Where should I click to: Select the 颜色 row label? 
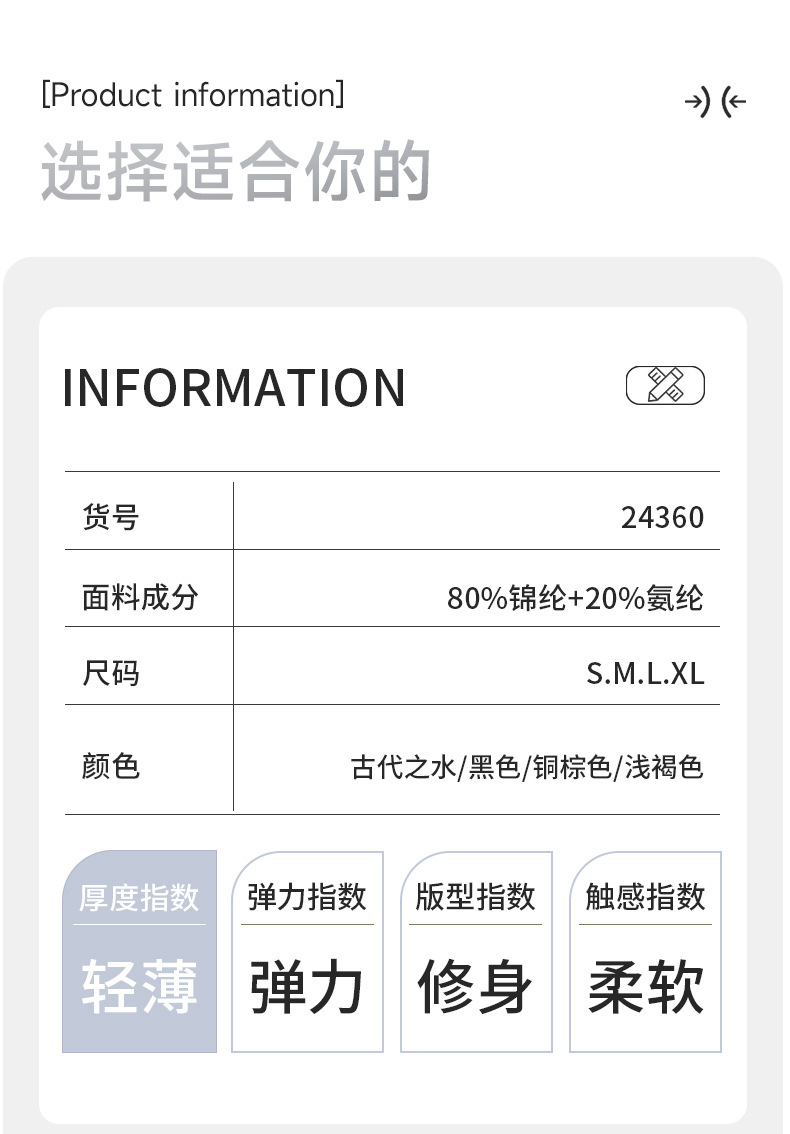(110, 767)
